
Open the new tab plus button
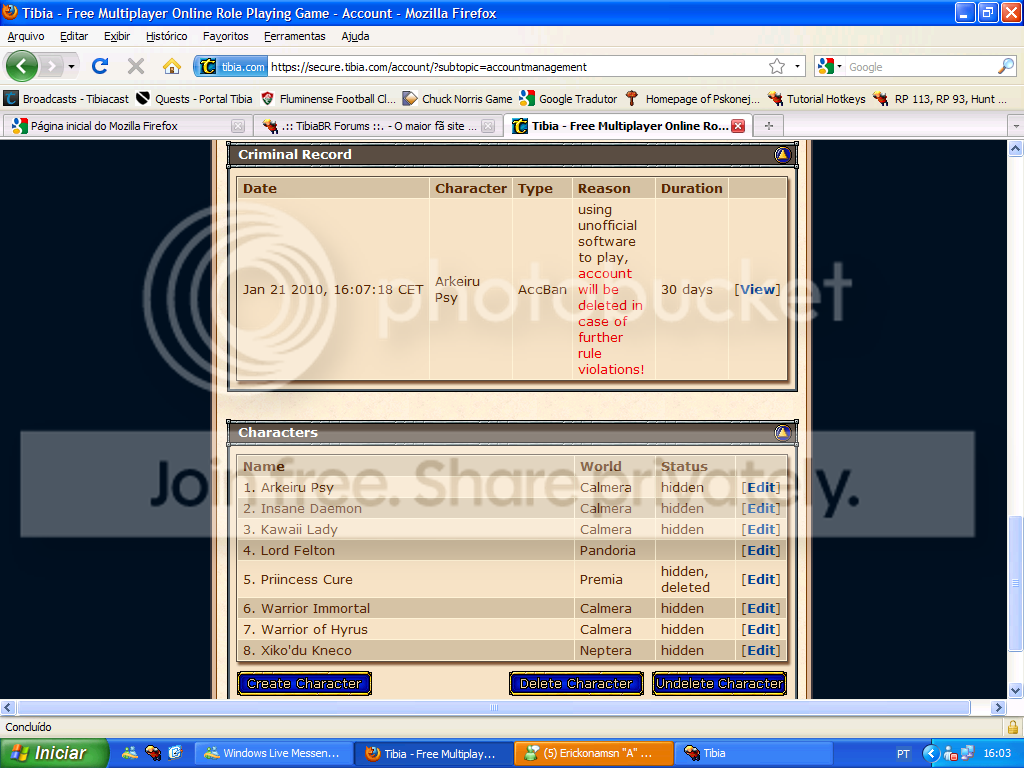768,126
